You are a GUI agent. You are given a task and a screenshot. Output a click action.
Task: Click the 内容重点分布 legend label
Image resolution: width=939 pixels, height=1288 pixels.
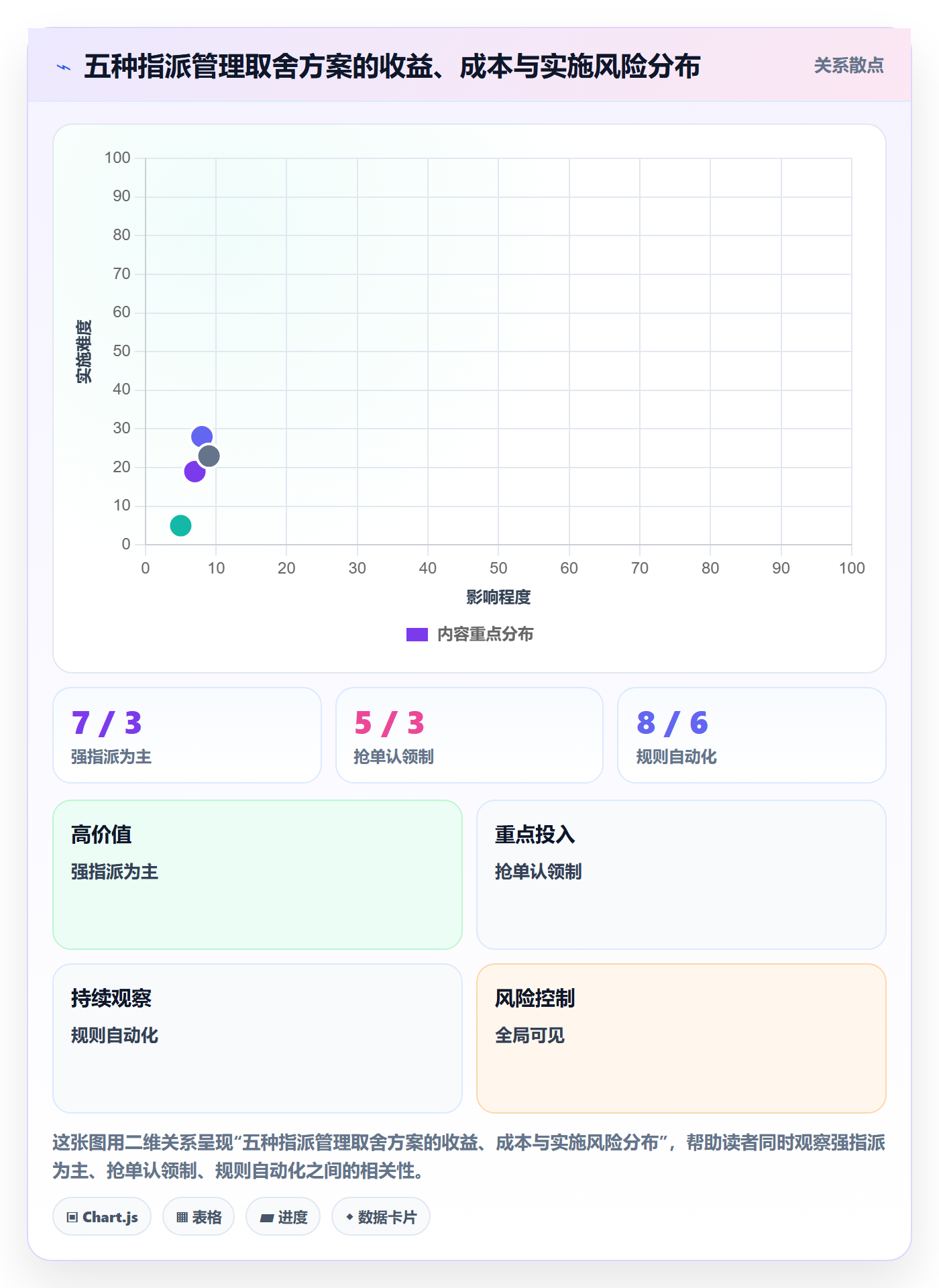pos(485,635)
